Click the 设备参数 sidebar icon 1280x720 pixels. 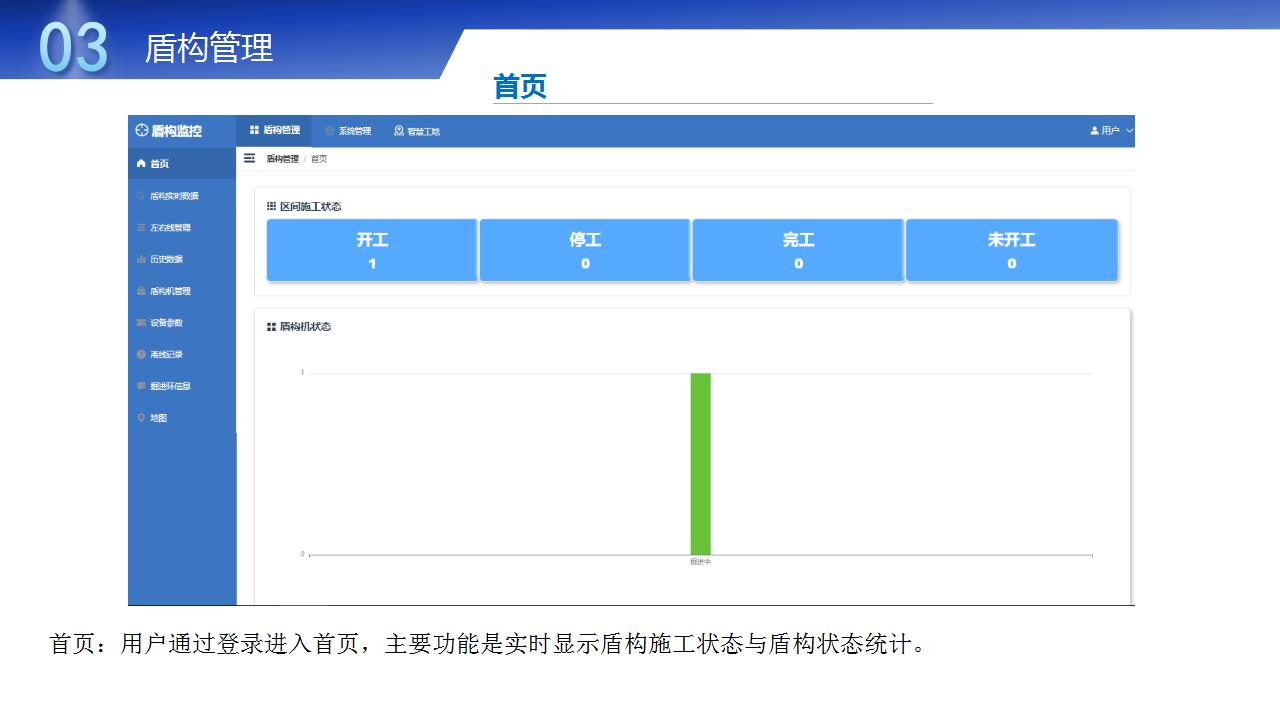coord(141,323)
